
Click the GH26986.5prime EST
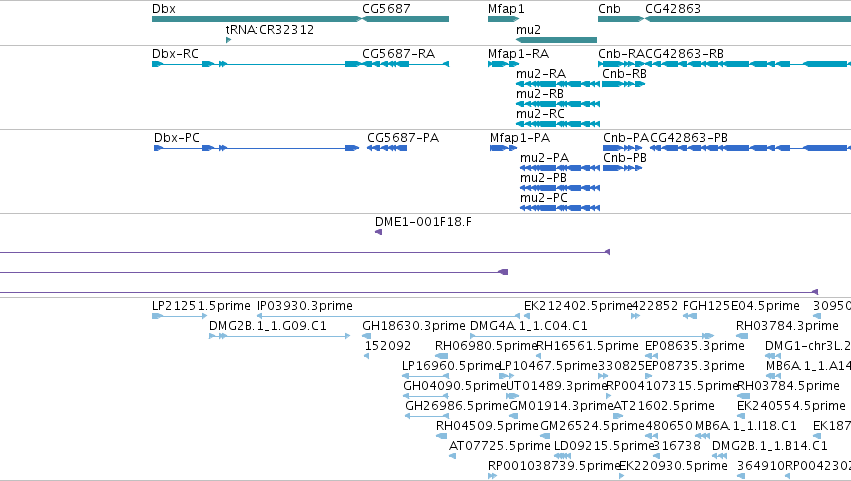point(427,417)
